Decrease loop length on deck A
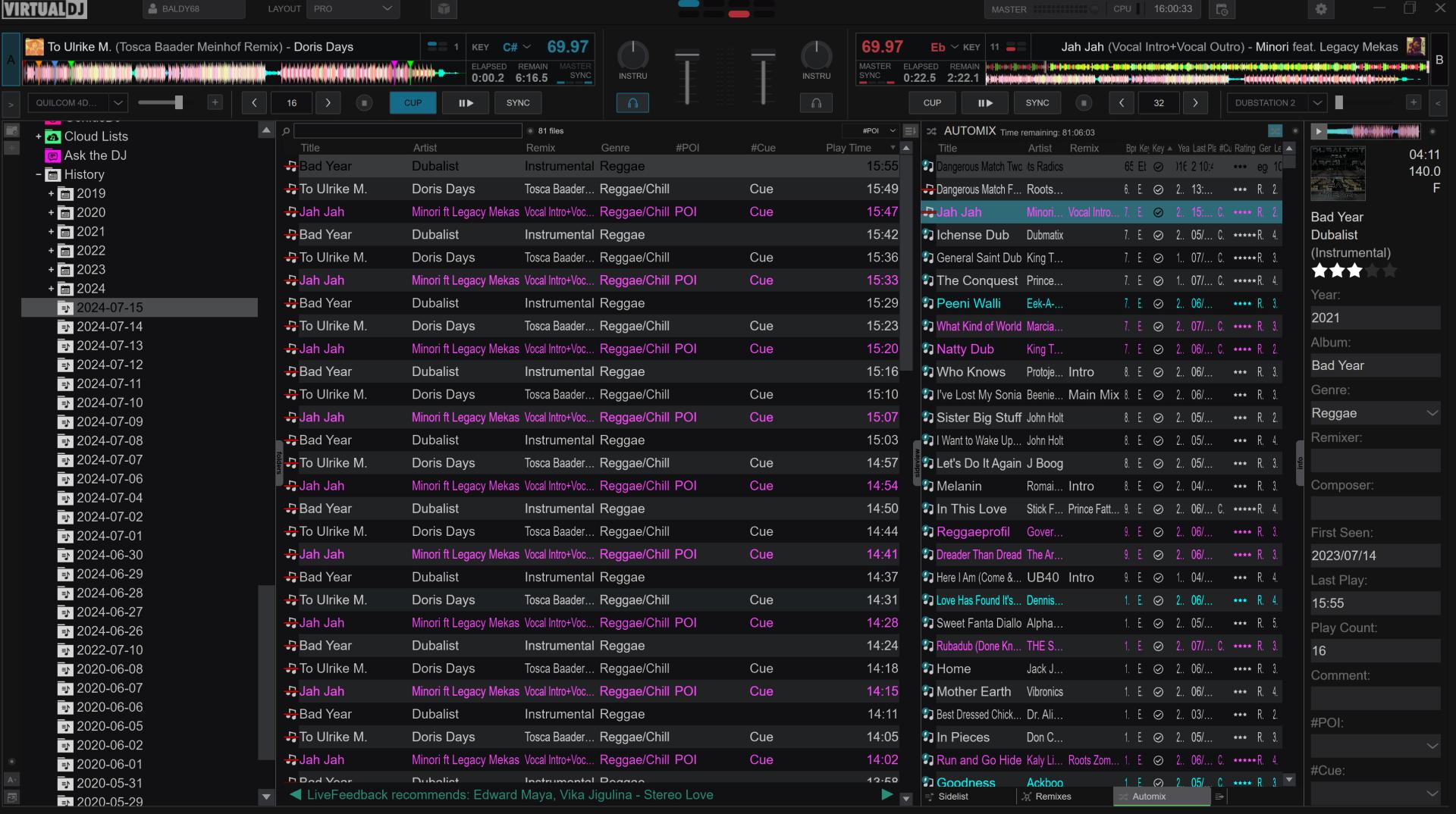 pos(254,103)
